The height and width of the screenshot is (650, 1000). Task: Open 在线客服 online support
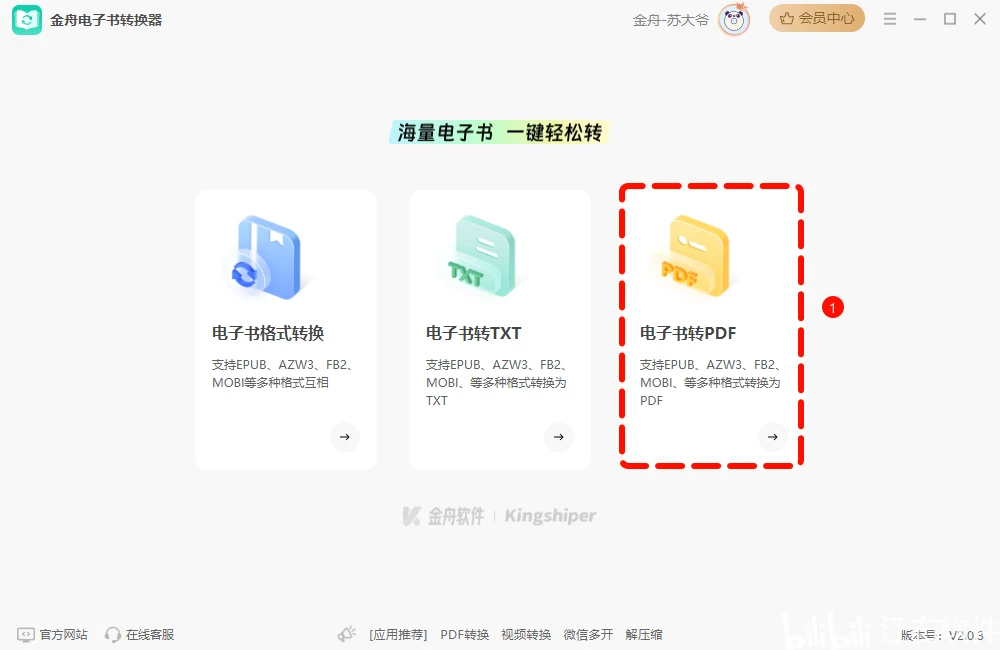[x=150, y=635]
